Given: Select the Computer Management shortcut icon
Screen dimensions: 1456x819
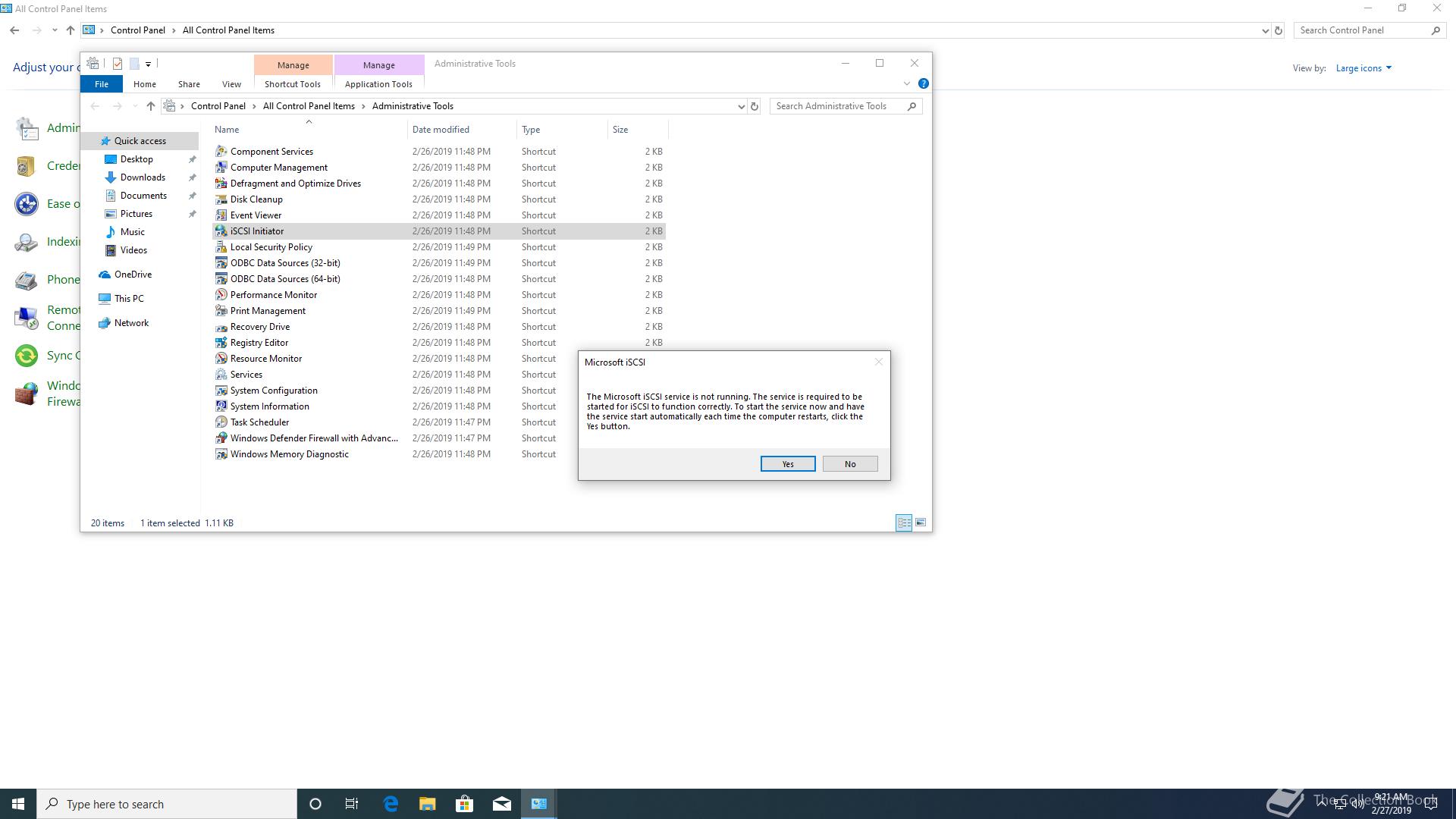Looking at the screenshot, I should pyautogui.click(x=221, y=167).
